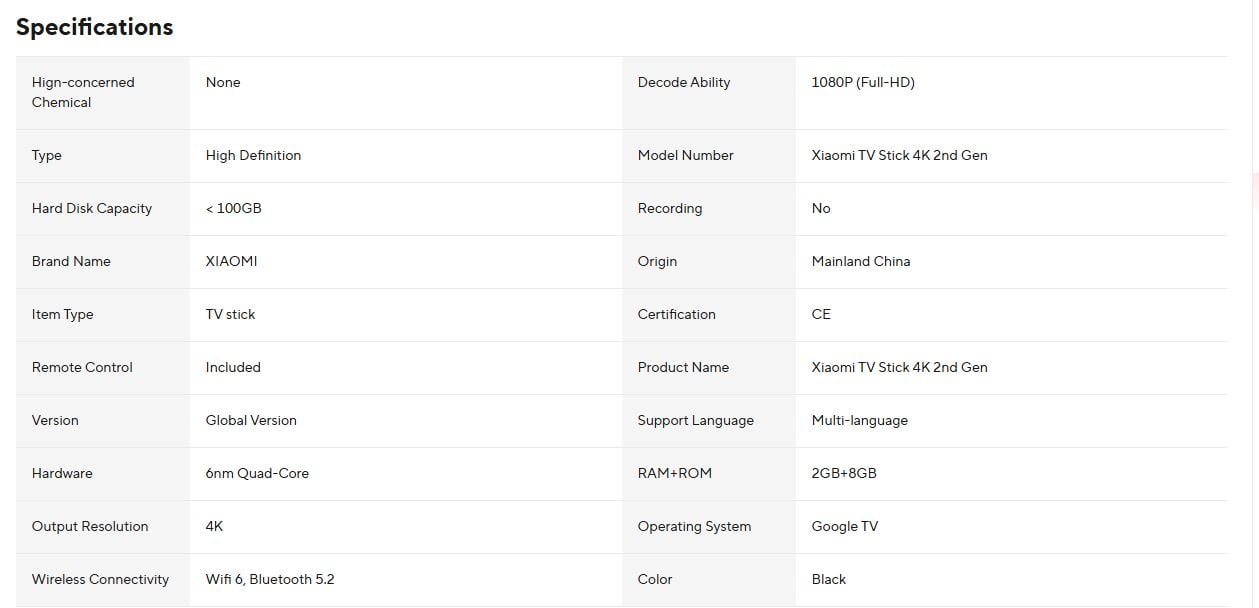Image resolution: width=1259 pixels, height=608 pixels.
Task: Select the Google TV operating system value
Action: coord(845,526)
